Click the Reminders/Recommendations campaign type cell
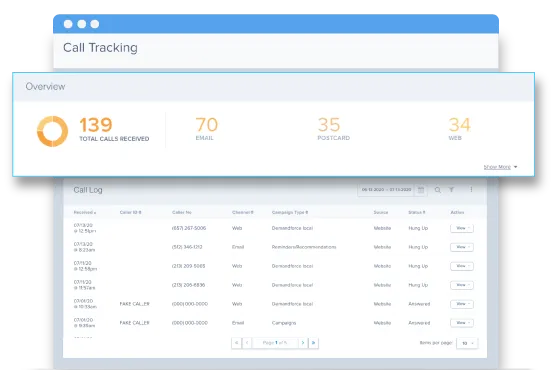Screen dimensions: 555x370 304,247
